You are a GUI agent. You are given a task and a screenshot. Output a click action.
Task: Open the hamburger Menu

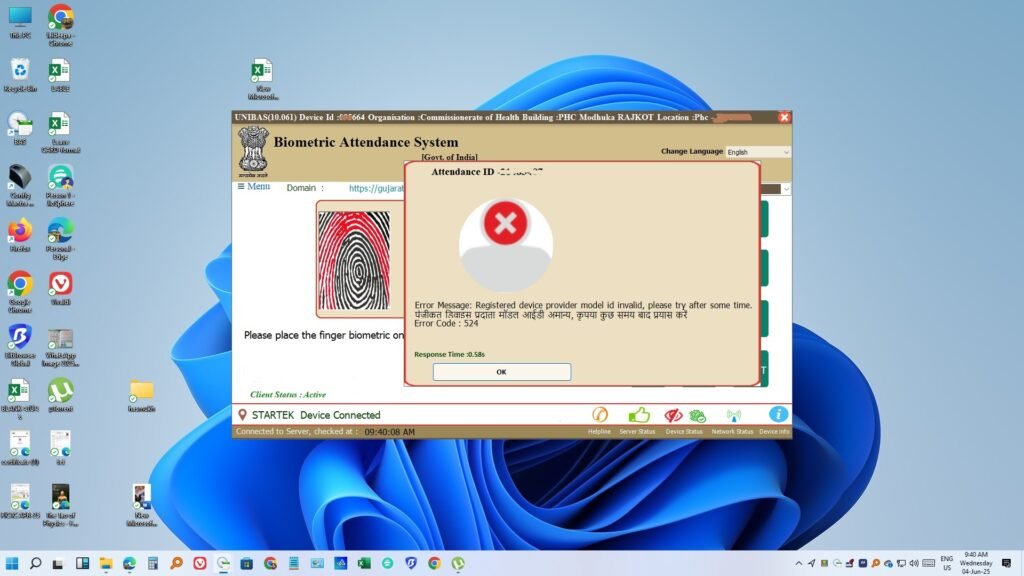[x=253, y=186]
